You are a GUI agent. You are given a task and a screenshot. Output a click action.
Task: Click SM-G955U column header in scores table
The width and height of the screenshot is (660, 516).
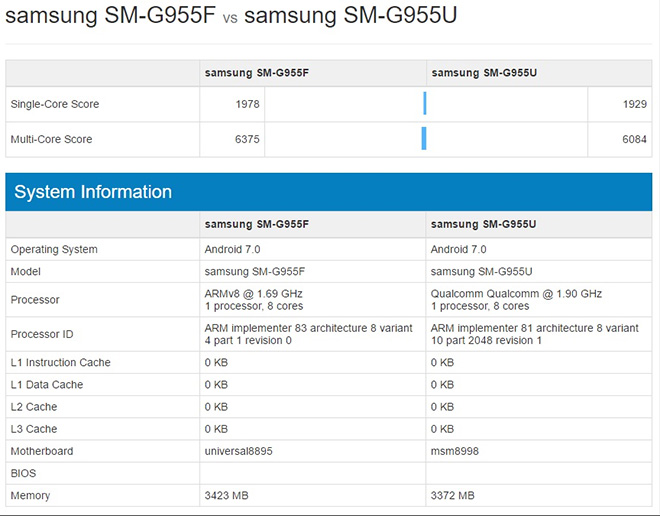coord(484,73)
